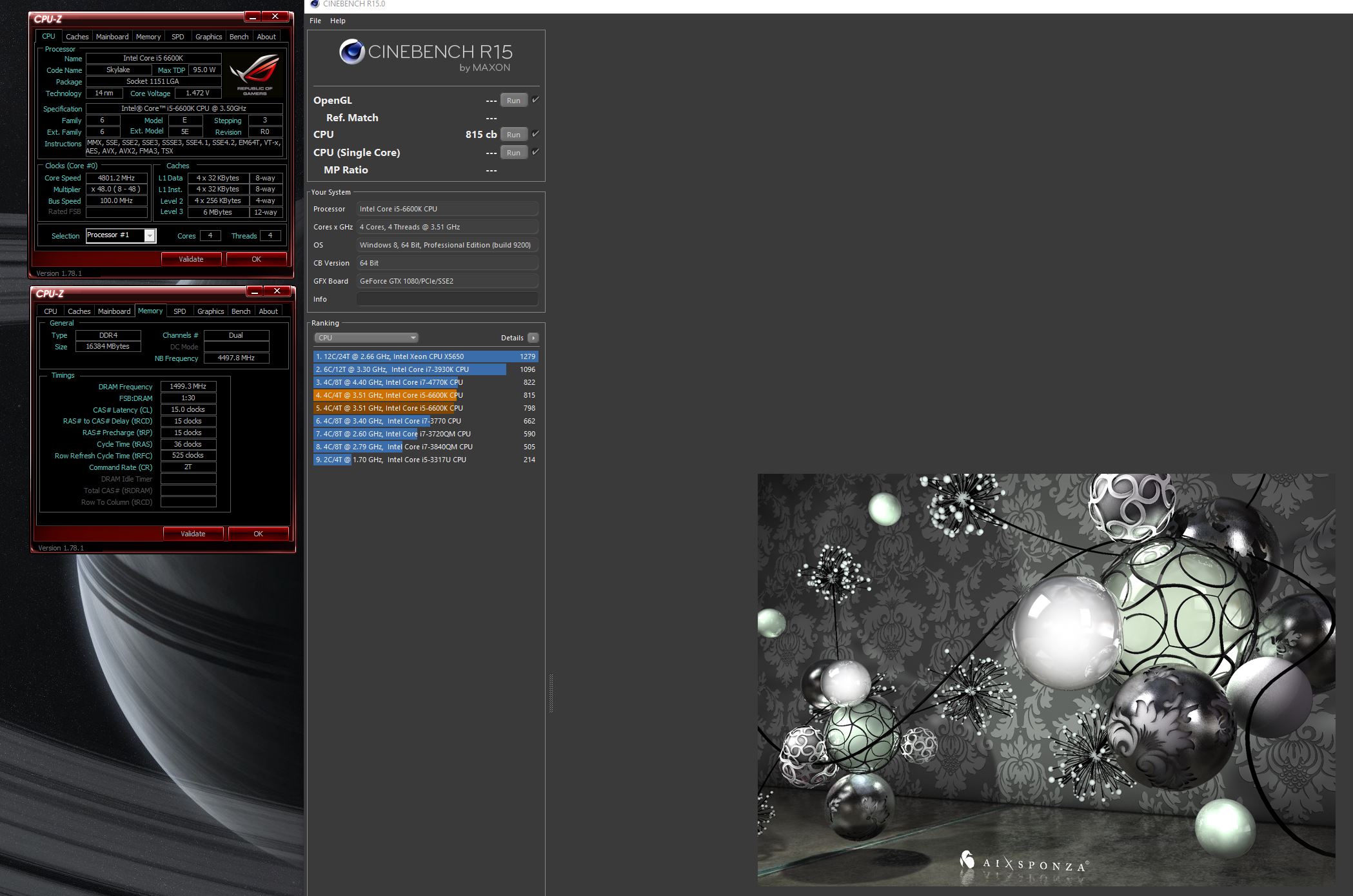Open the Help menu in Cinebench
This screenshot has width=1353, height=896.
tap(337, 21)
